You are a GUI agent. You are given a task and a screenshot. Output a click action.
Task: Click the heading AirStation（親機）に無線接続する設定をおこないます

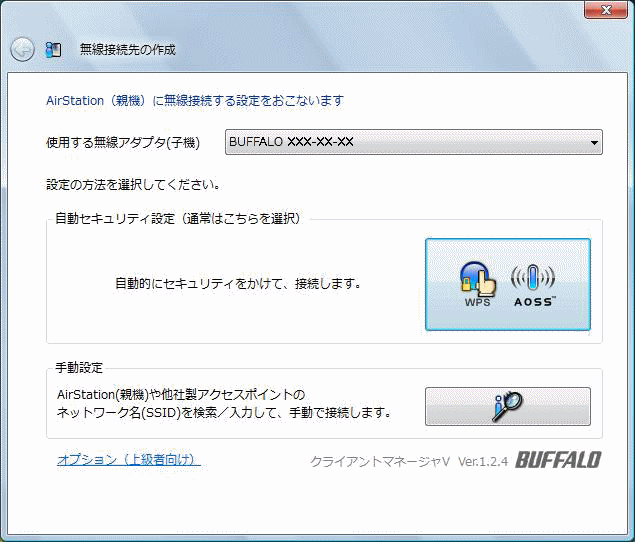point(195,100)
